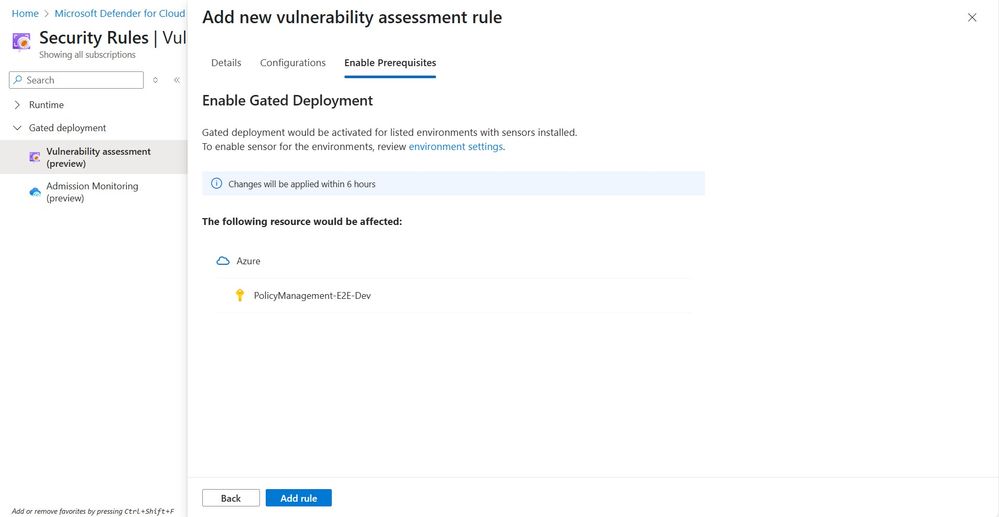Screen dimensions: 999x517
Task: Toggle the sidebar expand/collapse arrows control
Action: click(x=155, y=80)
